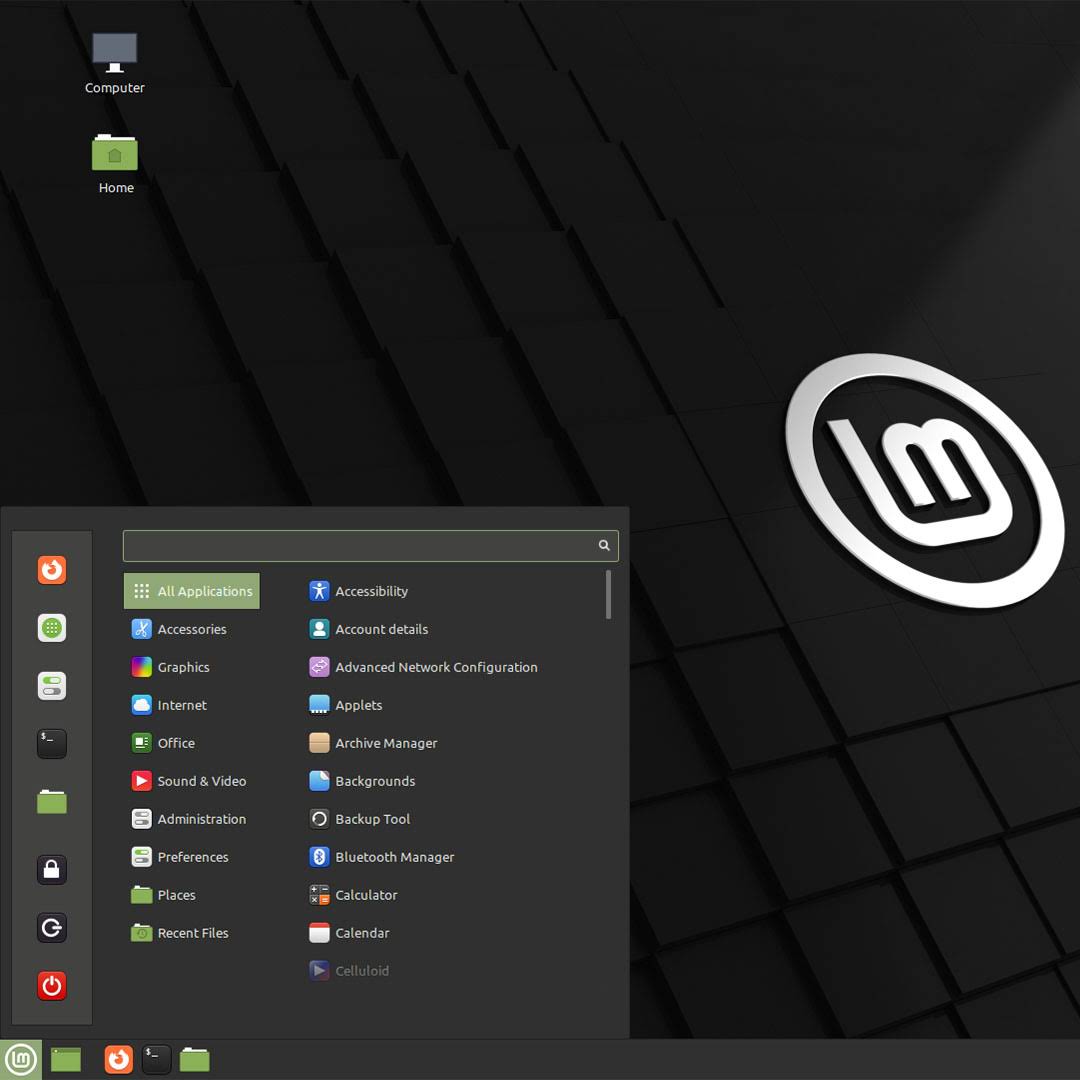The image size is (1080, 1080).
Task: Launch Software Manager from the favorites sidebar
Action: click(52, 628)
